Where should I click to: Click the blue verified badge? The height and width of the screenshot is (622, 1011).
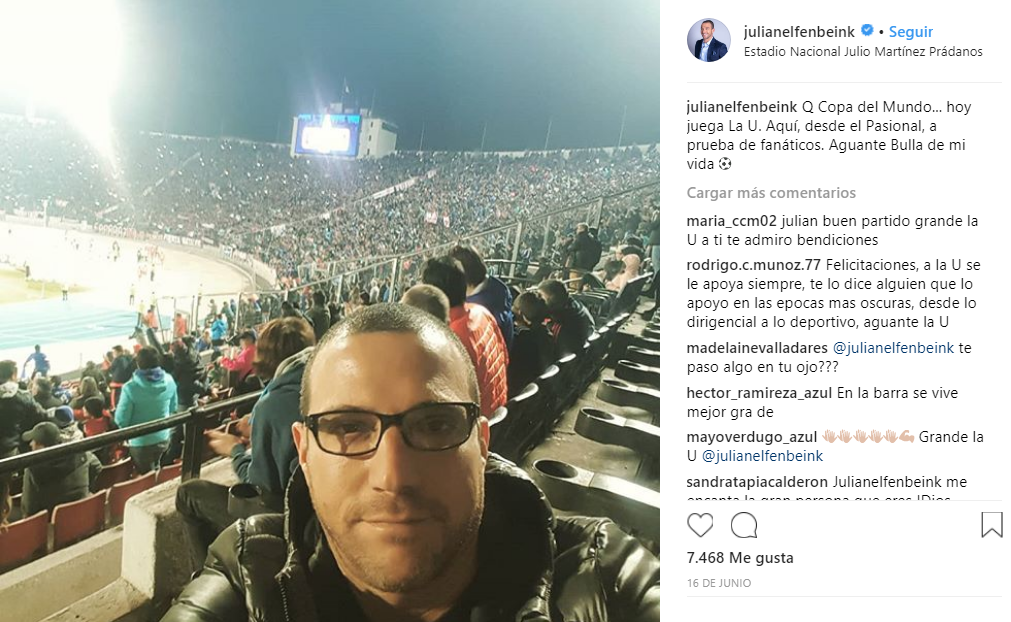coord(867,30)
